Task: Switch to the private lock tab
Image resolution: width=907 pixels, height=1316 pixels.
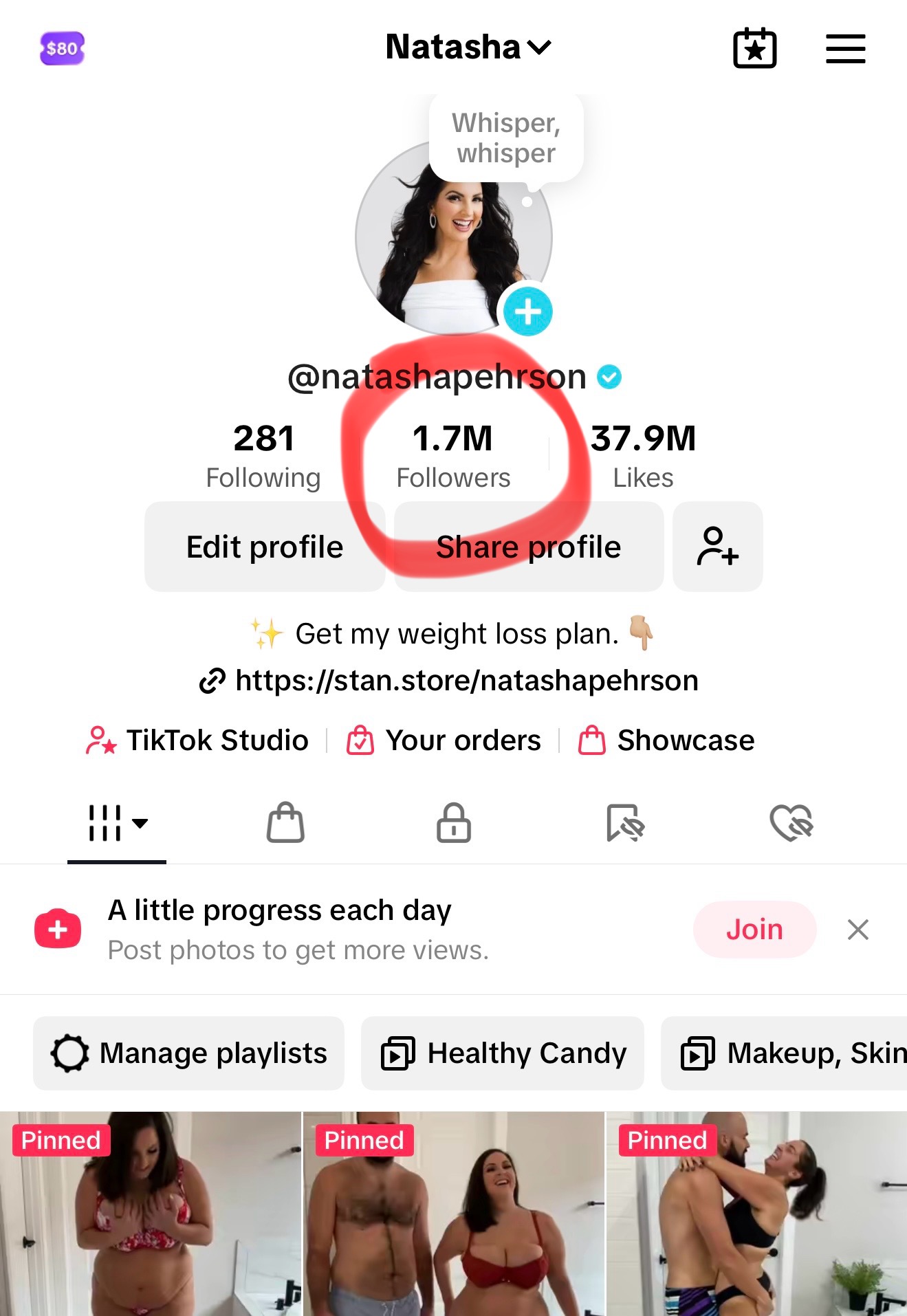Action: click(x=454, y=822)
